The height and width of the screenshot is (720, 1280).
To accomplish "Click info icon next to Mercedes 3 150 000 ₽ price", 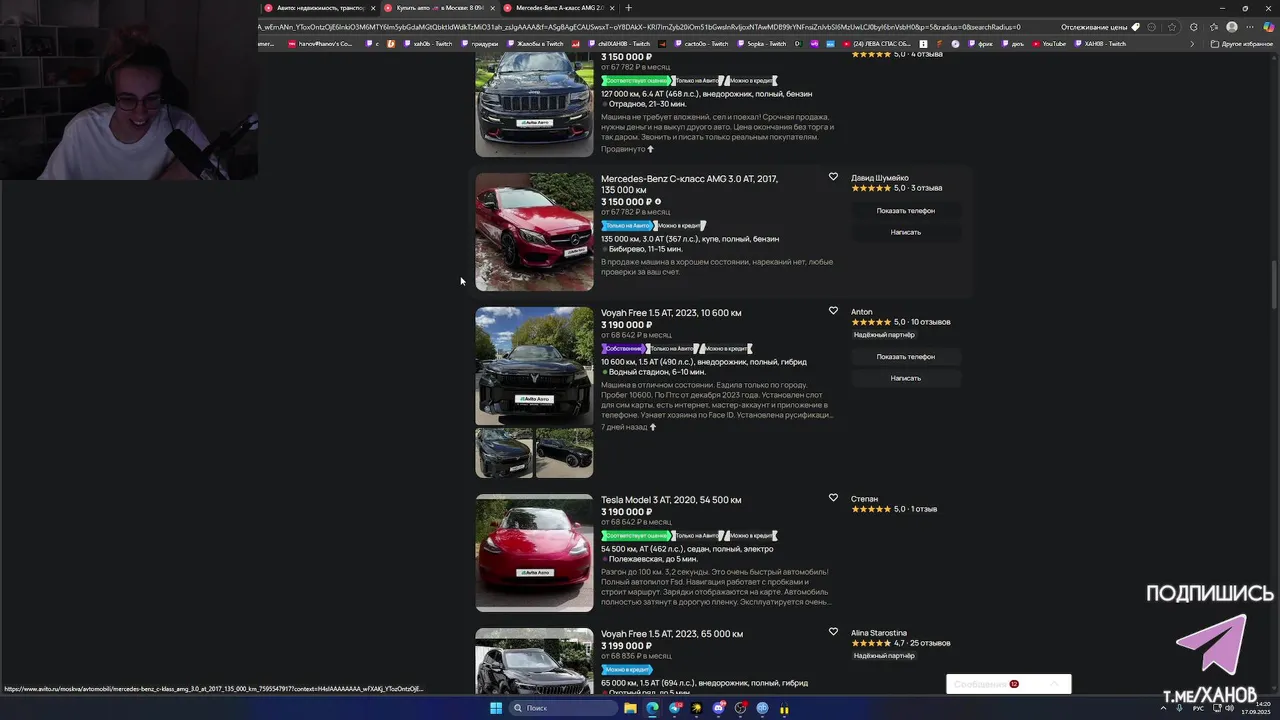I will pyautogui.click(x=657, y=202).
